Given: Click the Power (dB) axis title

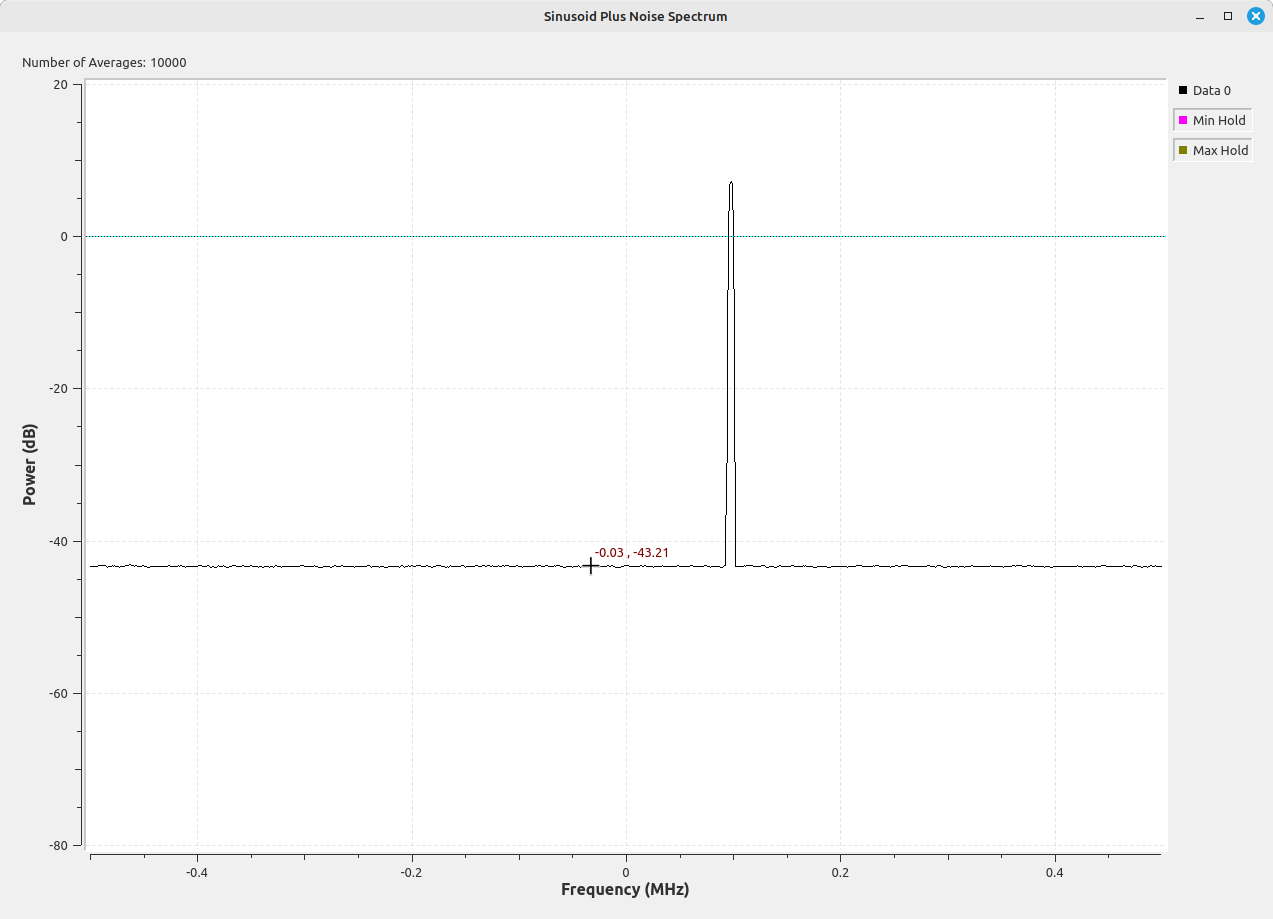Looking at the screenshot, I should click(30, 464).
